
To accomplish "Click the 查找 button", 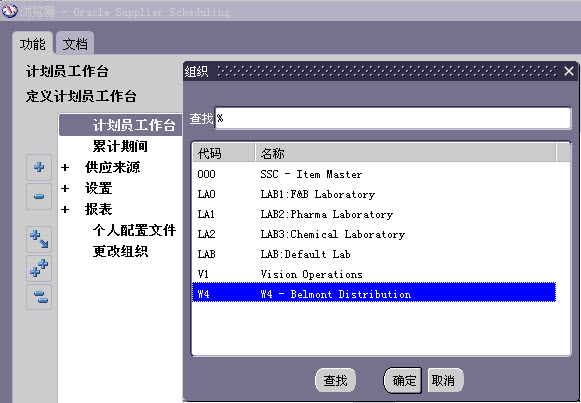I will tap(335, 380).
